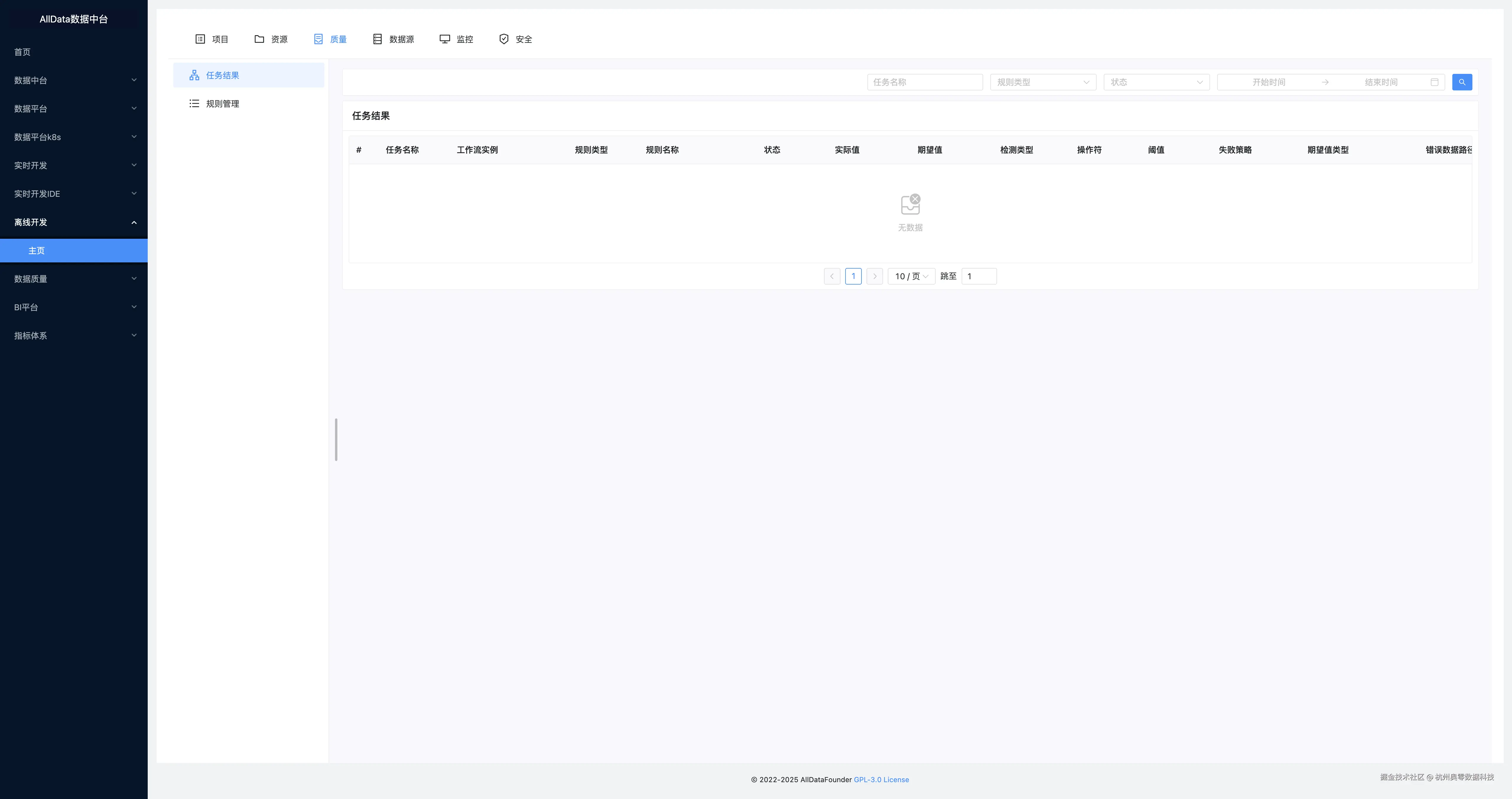
Task: Click the 任务名称 search input field
Action: point(924,82)
